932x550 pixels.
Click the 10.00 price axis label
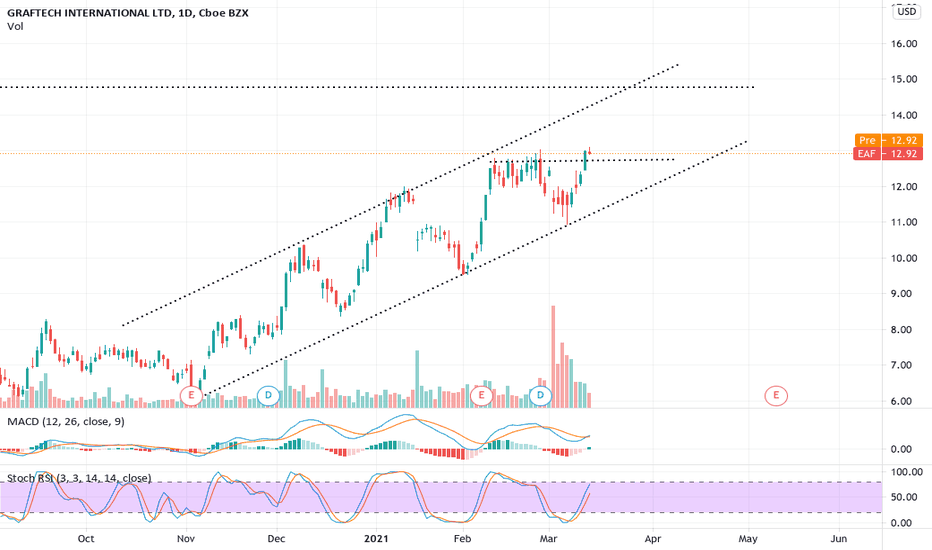tap(903, 258)
